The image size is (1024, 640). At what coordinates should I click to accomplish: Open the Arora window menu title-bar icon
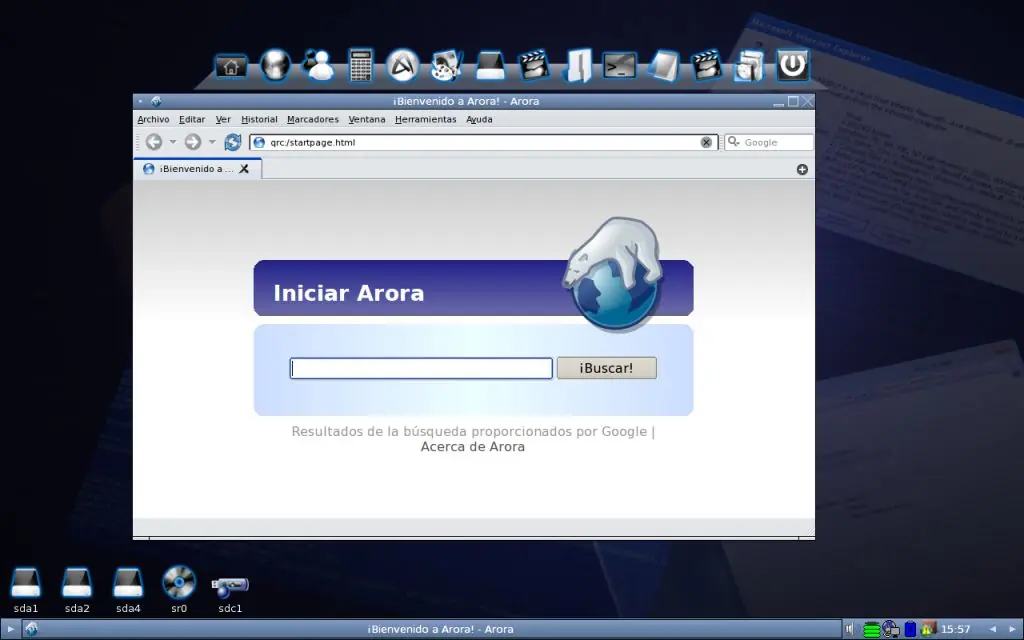tap(156, 101)
